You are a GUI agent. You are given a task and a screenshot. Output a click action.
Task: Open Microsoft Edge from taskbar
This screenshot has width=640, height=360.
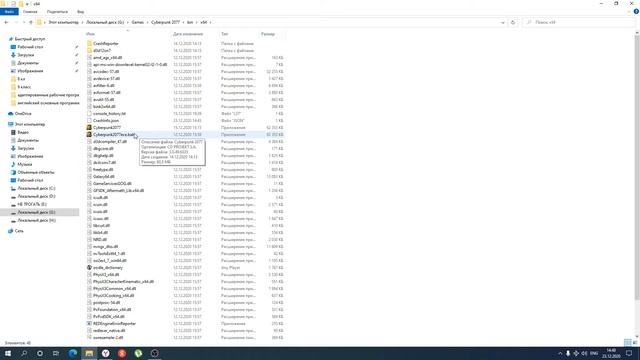73,353
